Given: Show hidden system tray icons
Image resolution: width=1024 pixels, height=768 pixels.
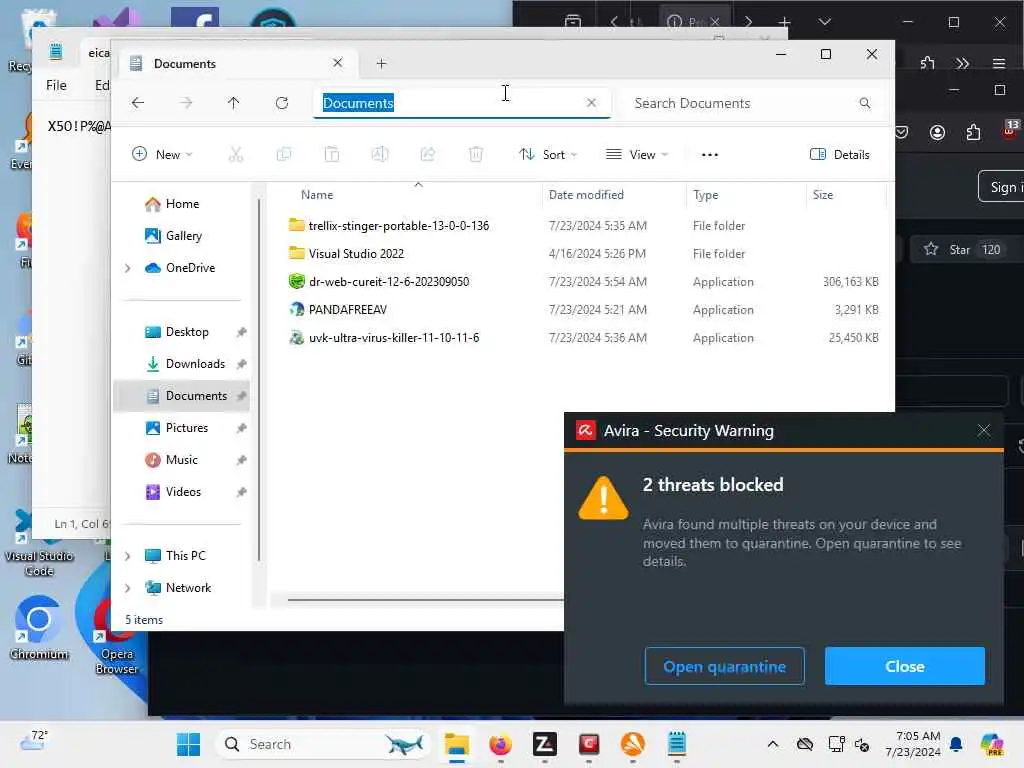Looking at the screenshot, I should pyautogui.click(x=773, y=744).
